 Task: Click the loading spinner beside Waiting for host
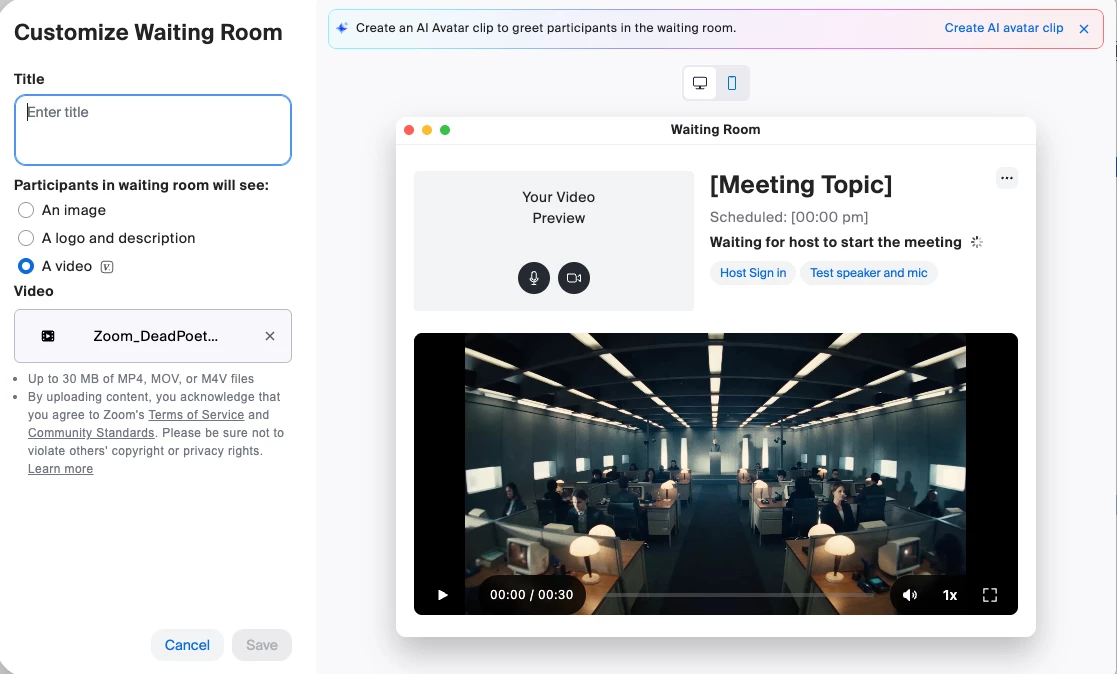(x=977, y=242)
